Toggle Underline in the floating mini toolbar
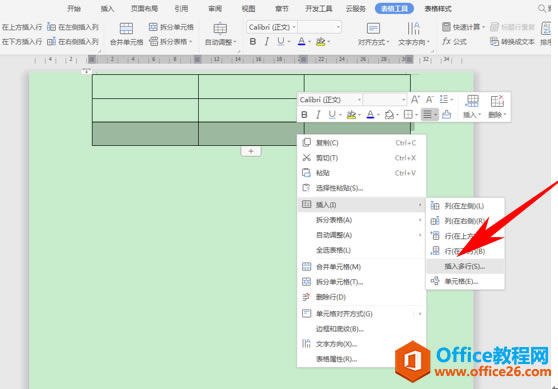The image size is (558, 389). click(x=332, y=115)
